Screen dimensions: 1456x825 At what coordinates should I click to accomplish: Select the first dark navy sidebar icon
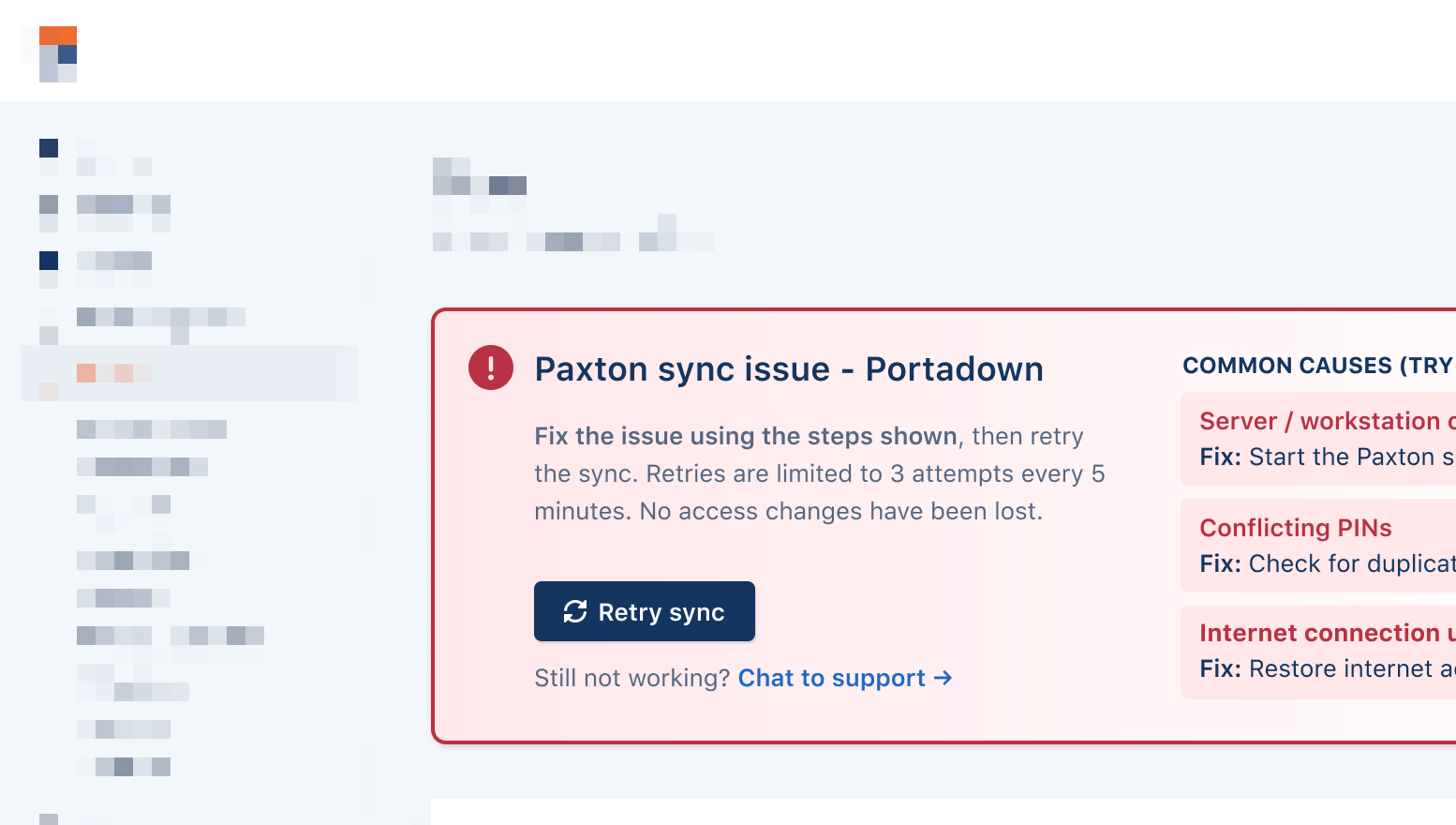click(x=48, y=147)
